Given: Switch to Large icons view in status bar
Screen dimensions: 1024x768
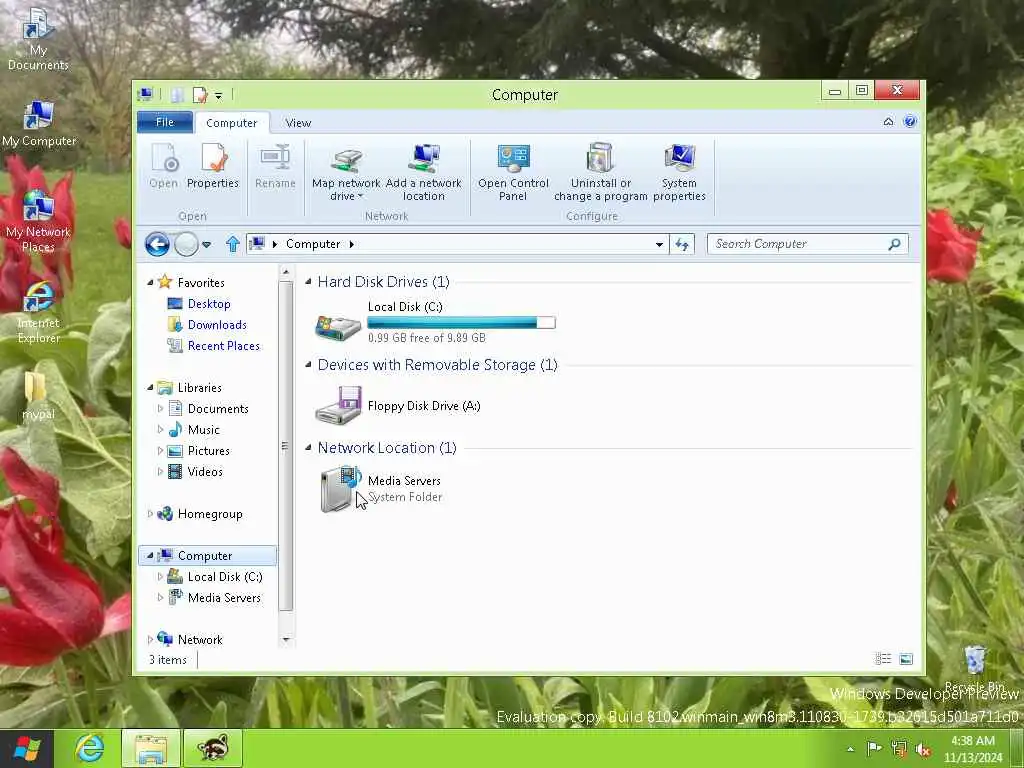Looking at the screenshot, I should point(906,659).
